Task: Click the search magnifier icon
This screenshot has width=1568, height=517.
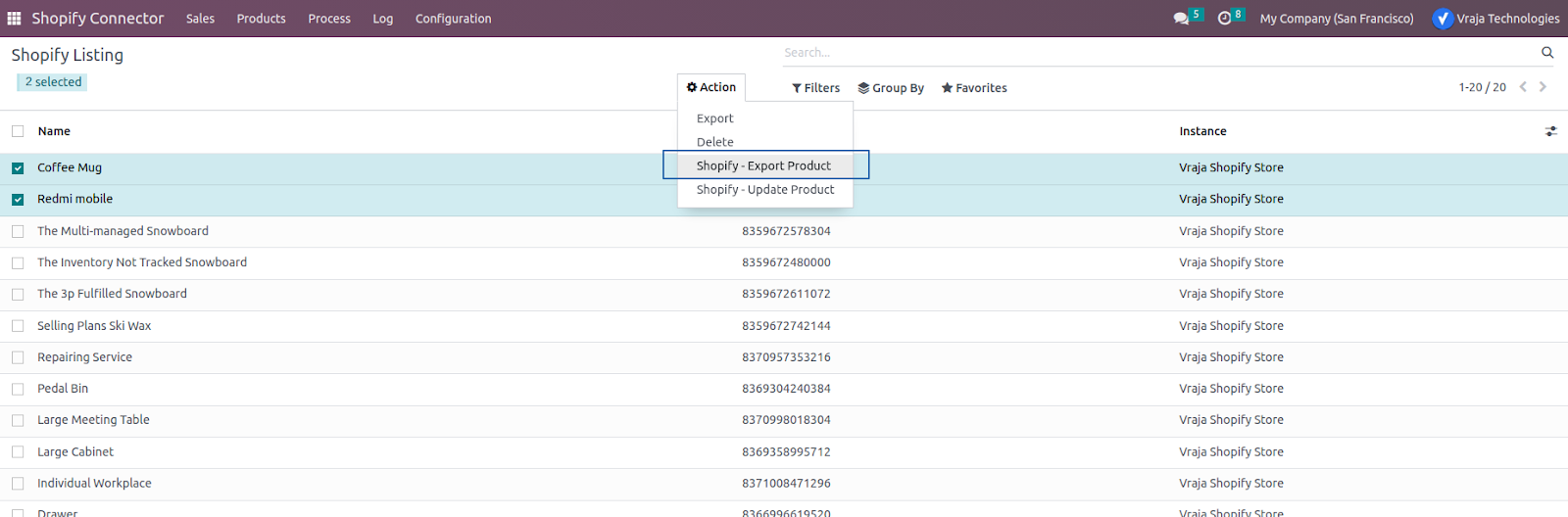Action: point(1547,53)
